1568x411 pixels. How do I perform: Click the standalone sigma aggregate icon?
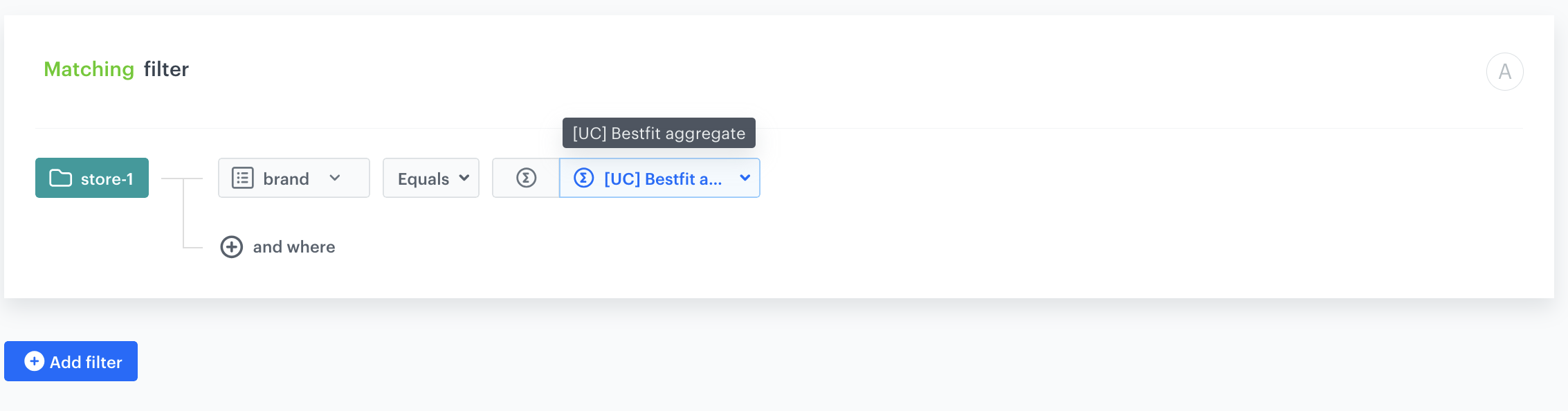(x=527, y=178)
